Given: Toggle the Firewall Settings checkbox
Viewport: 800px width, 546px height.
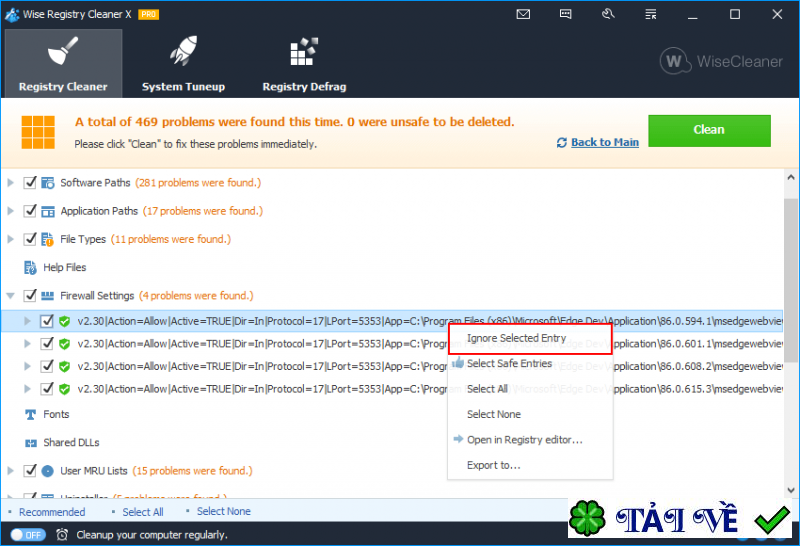Looking at the screenshot, I should [30, 295].
